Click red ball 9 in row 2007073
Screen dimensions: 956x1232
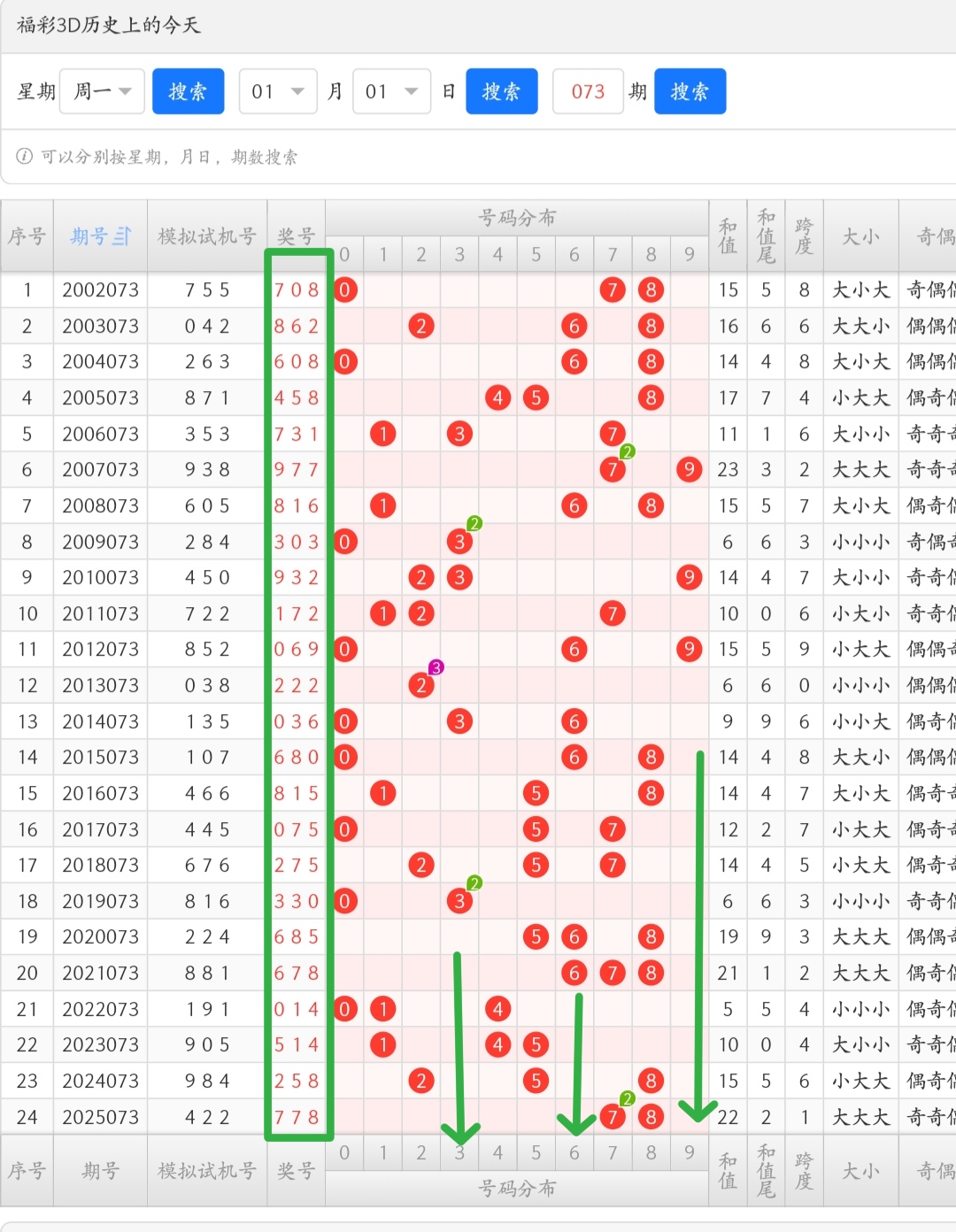point(689,469)
